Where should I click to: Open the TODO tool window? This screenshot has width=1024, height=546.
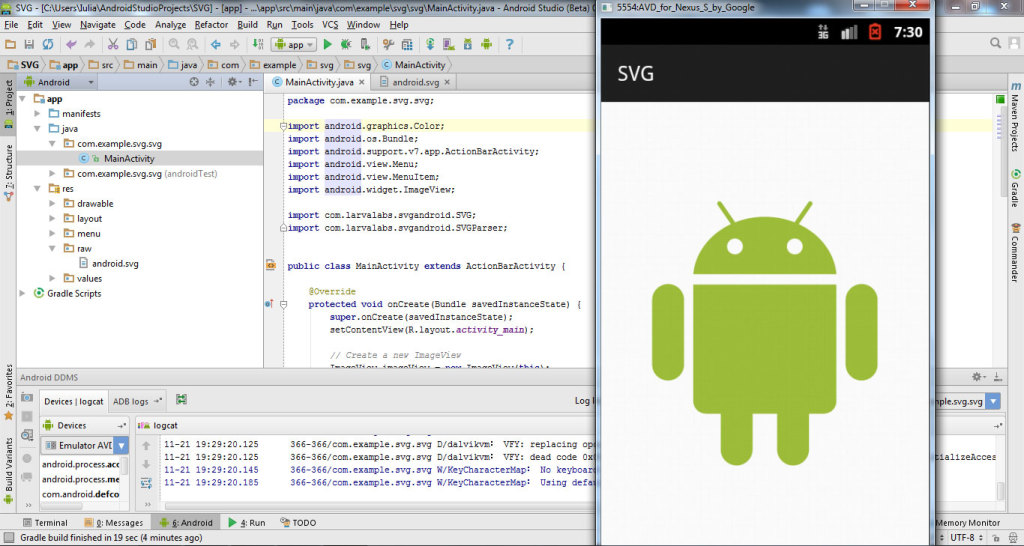point(298,522)
